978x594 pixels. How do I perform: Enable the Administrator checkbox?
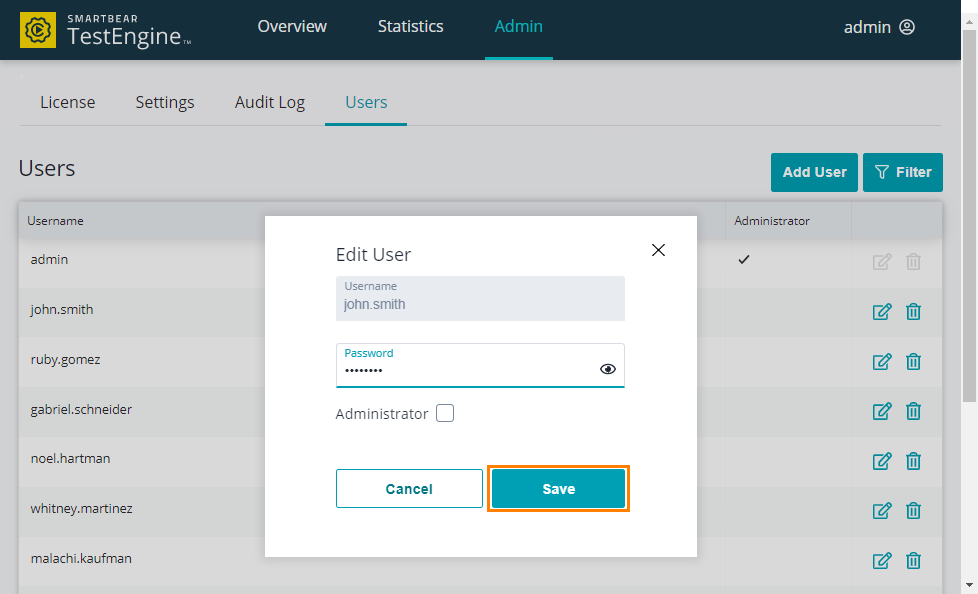pyautogui.click(x=445, y=413)
